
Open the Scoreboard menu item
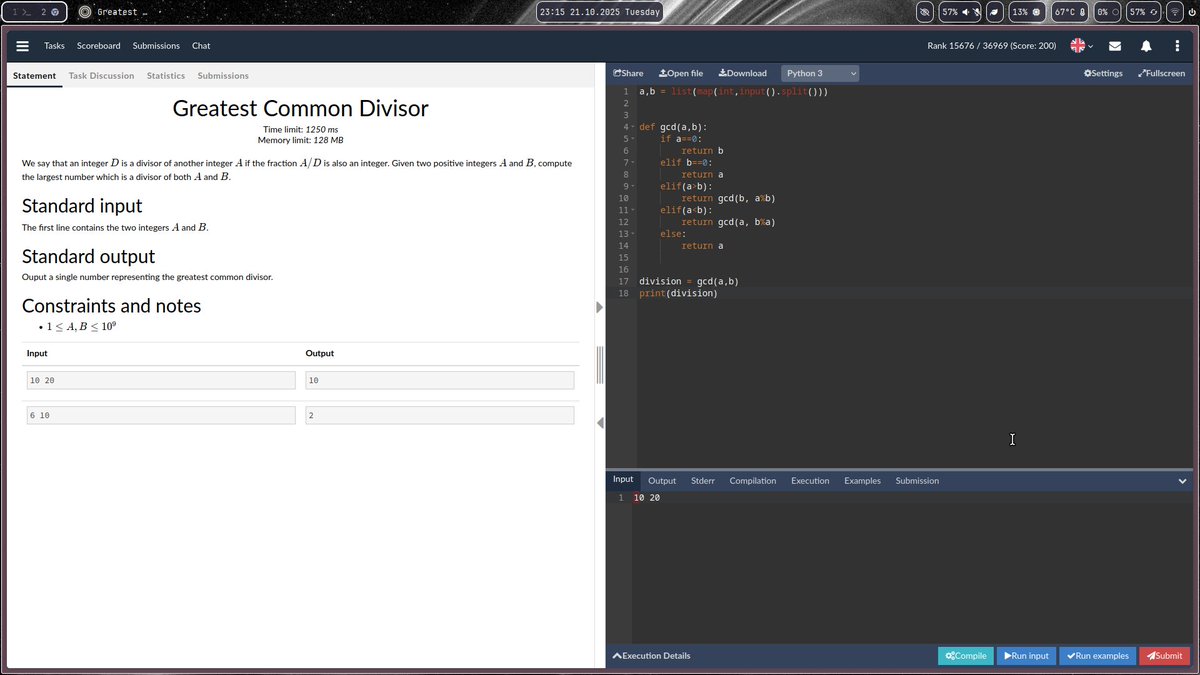tap(98, 45)
